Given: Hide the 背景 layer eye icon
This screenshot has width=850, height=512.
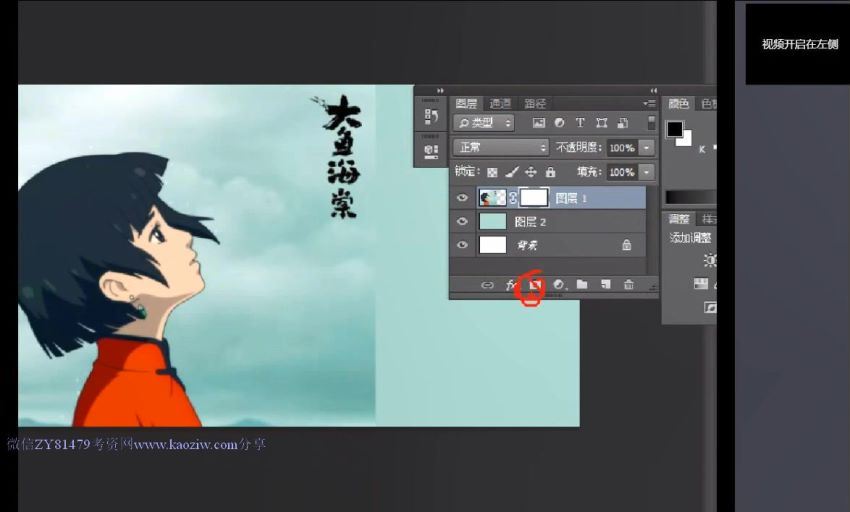Looking at the screenshot, I should [x=462, y=245].
